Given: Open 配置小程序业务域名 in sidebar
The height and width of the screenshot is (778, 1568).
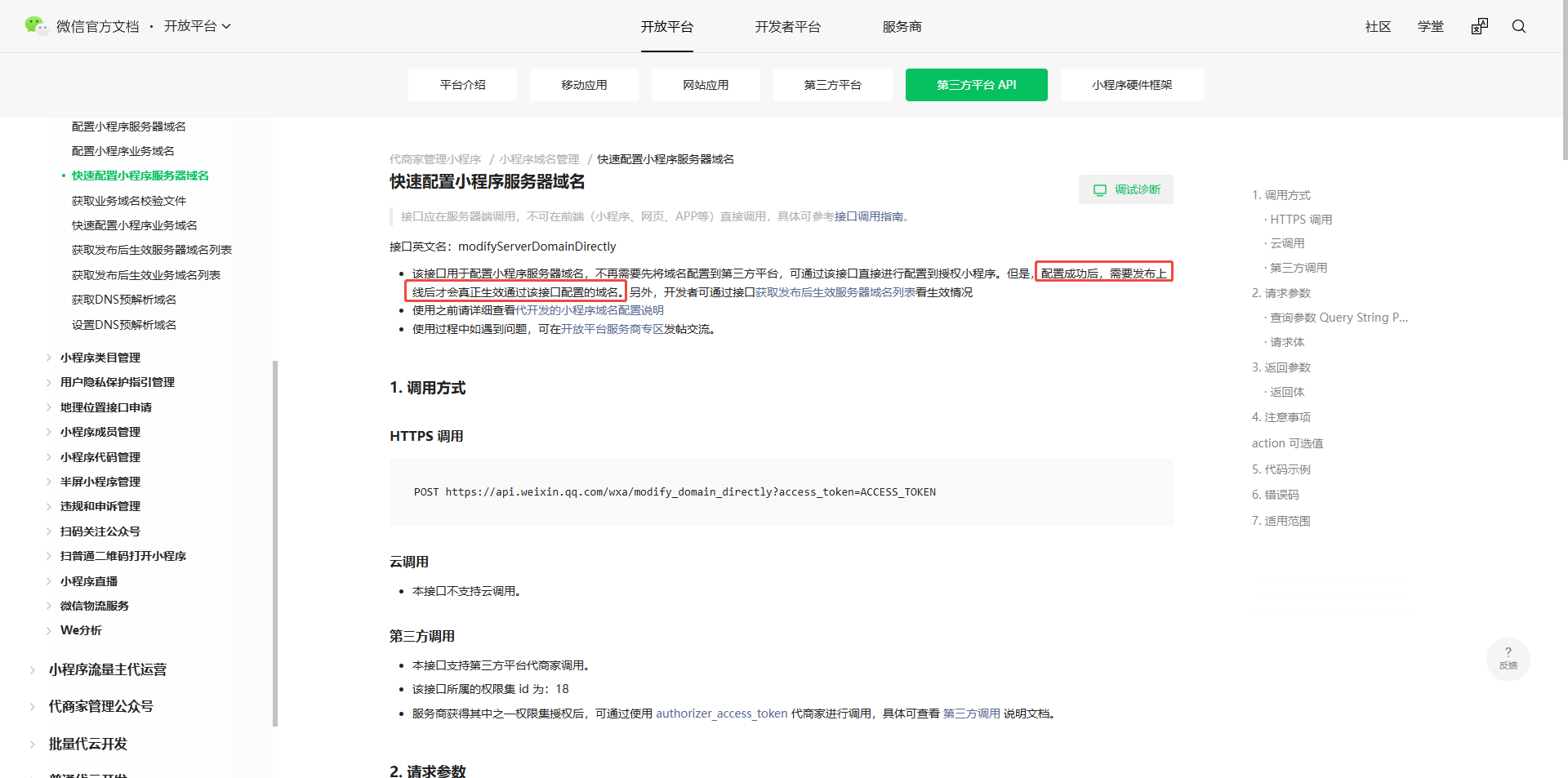Looking at the screenshot, I should [x=123, y=151].
